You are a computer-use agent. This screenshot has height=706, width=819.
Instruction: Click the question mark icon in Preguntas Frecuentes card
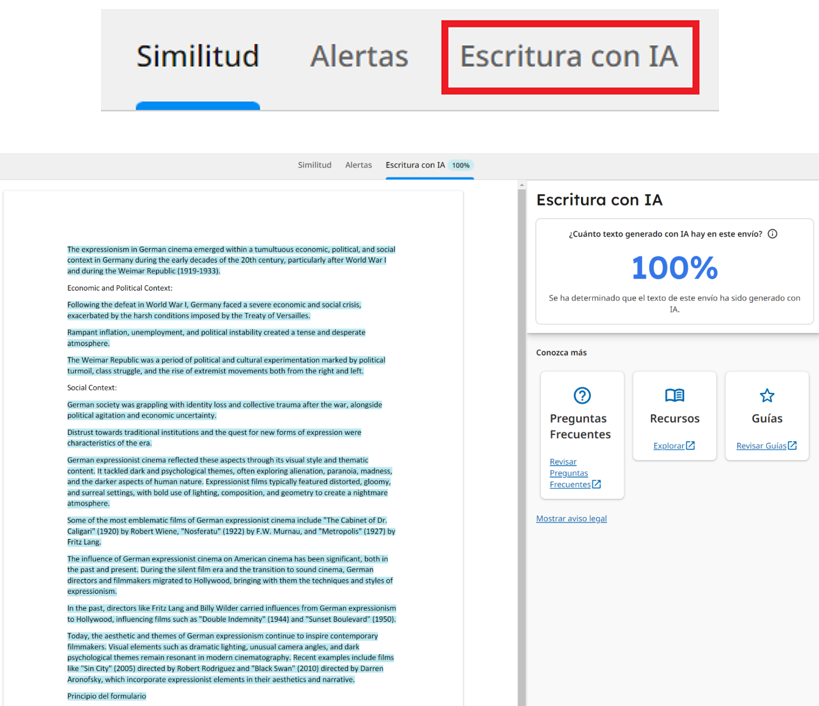(x=582, y=396)
